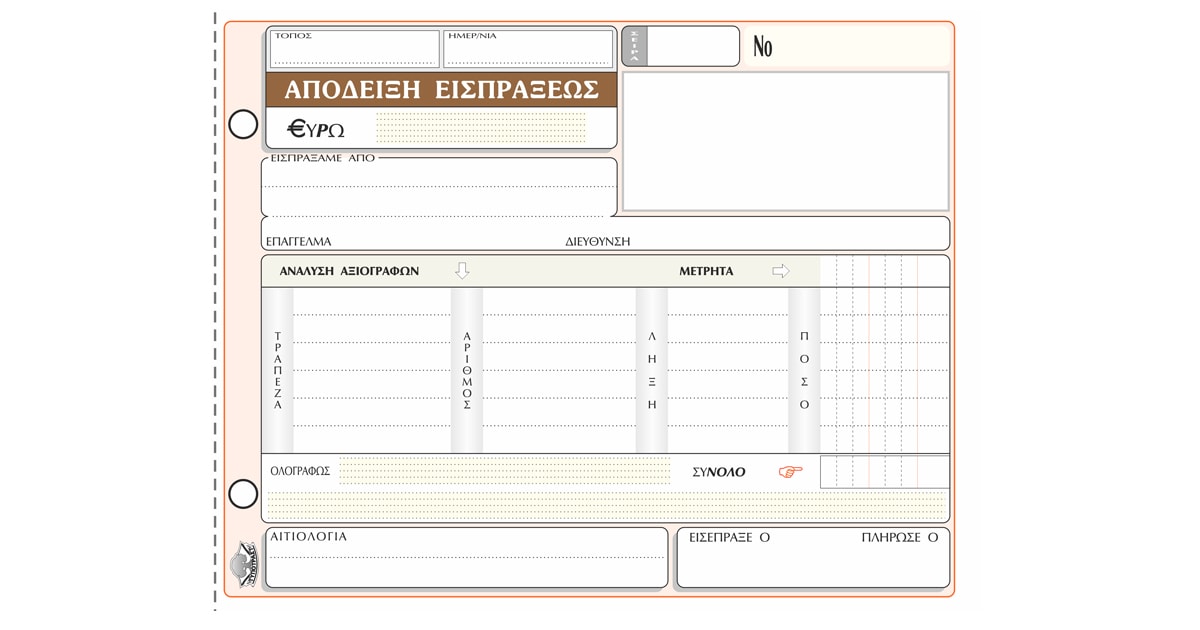Click the ΕΠΑΓΓΕΛΜΑ label
The height and width of the screenshot is (630, 1200).
[298, 242]
